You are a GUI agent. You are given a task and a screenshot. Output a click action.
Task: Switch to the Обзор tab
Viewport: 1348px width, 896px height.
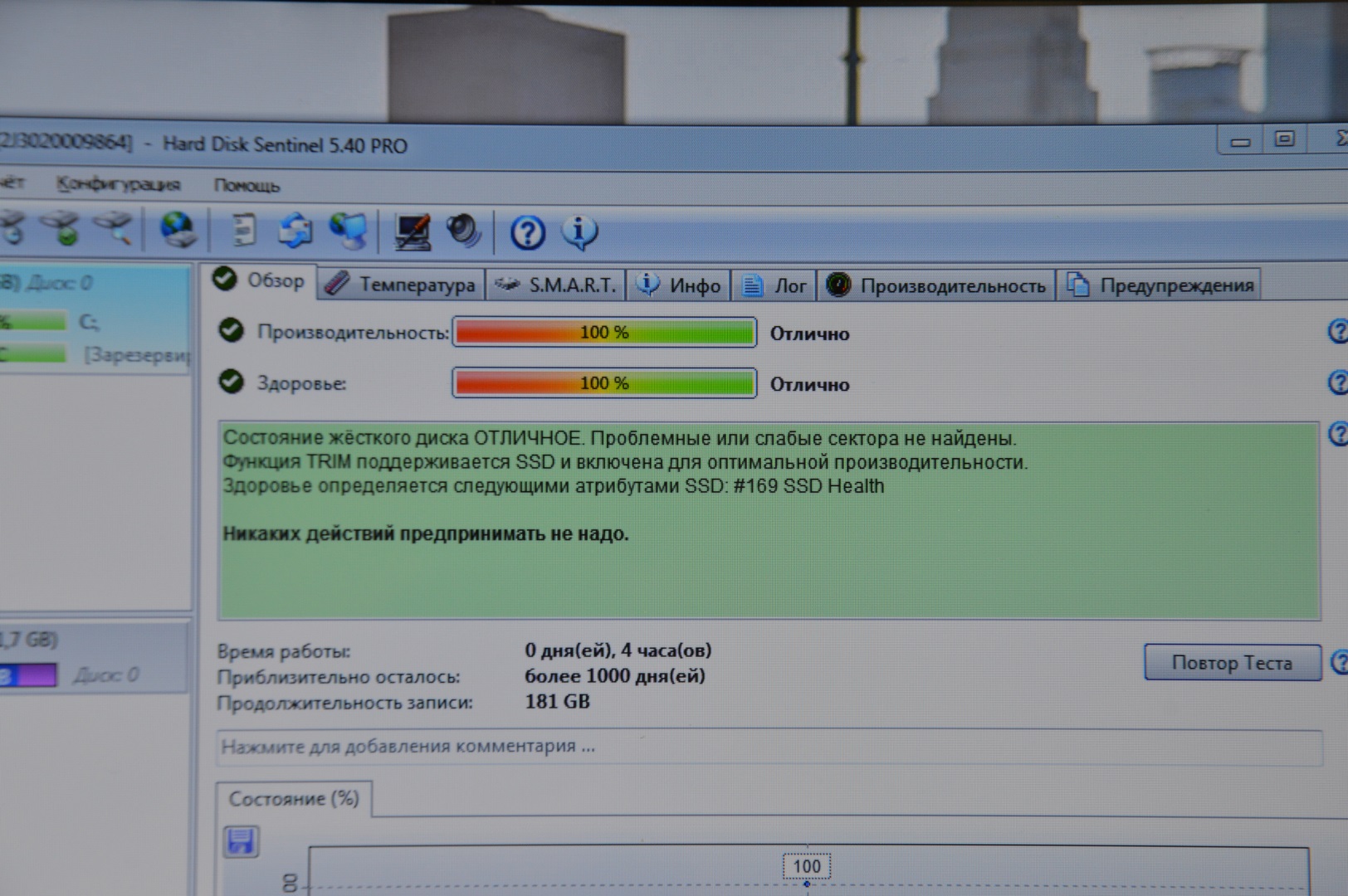click(258, 281)
